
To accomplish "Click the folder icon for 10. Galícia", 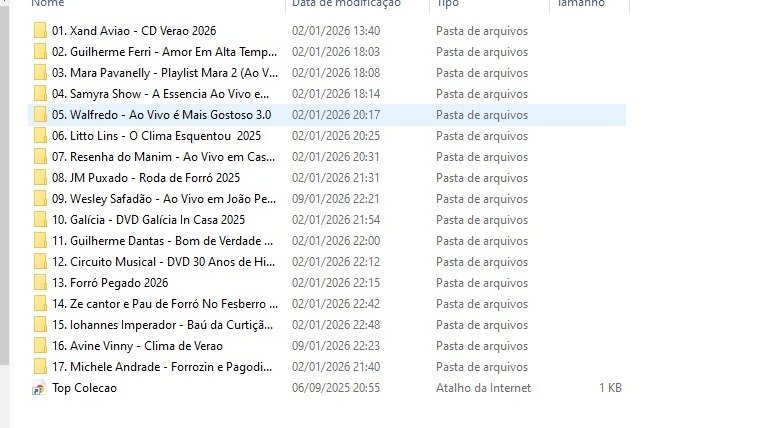I will coord(40,220).
